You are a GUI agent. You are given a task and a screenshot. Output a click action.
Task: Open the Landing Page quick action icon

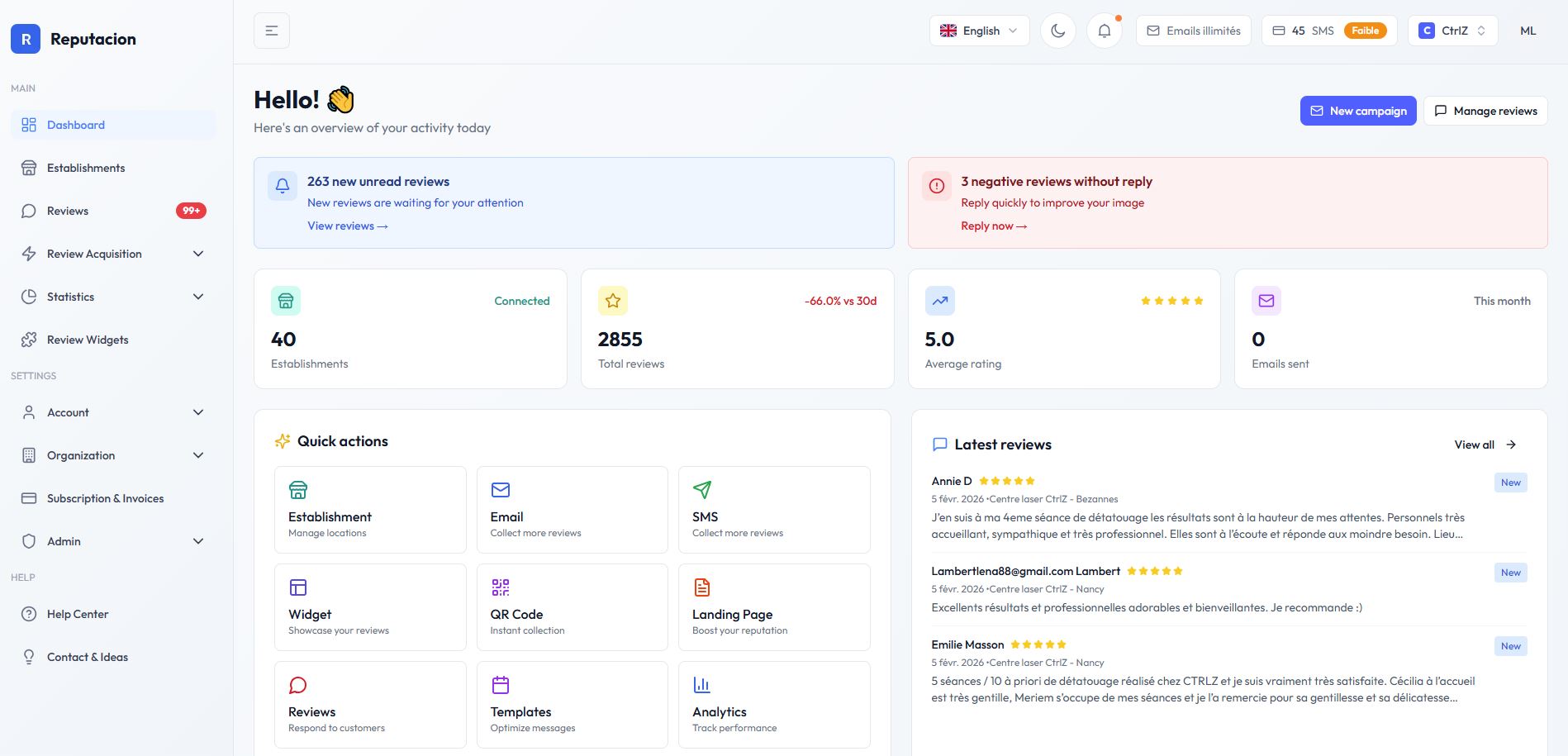click(x=701, y=587)
